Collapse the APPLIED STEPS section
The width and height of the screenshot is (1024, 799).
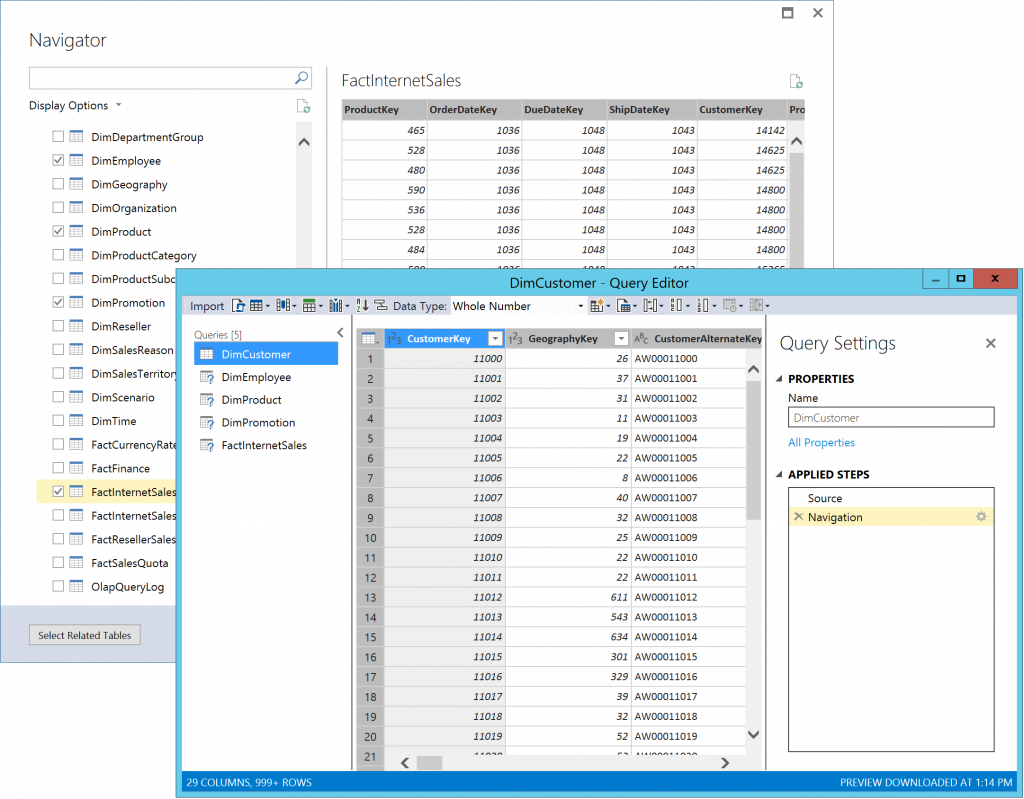click(779, 474)
